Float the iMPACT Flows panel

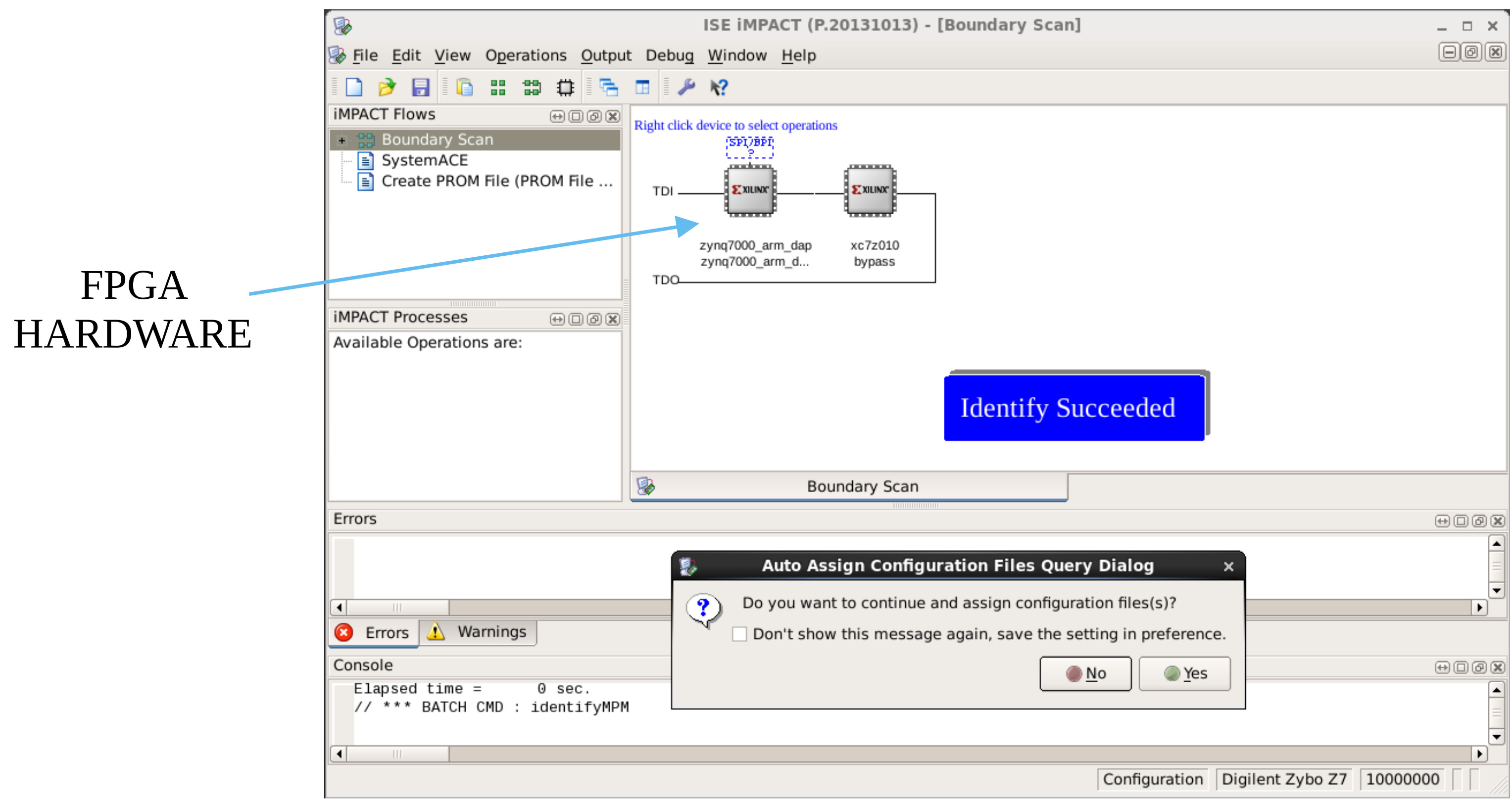pos(594,116)
